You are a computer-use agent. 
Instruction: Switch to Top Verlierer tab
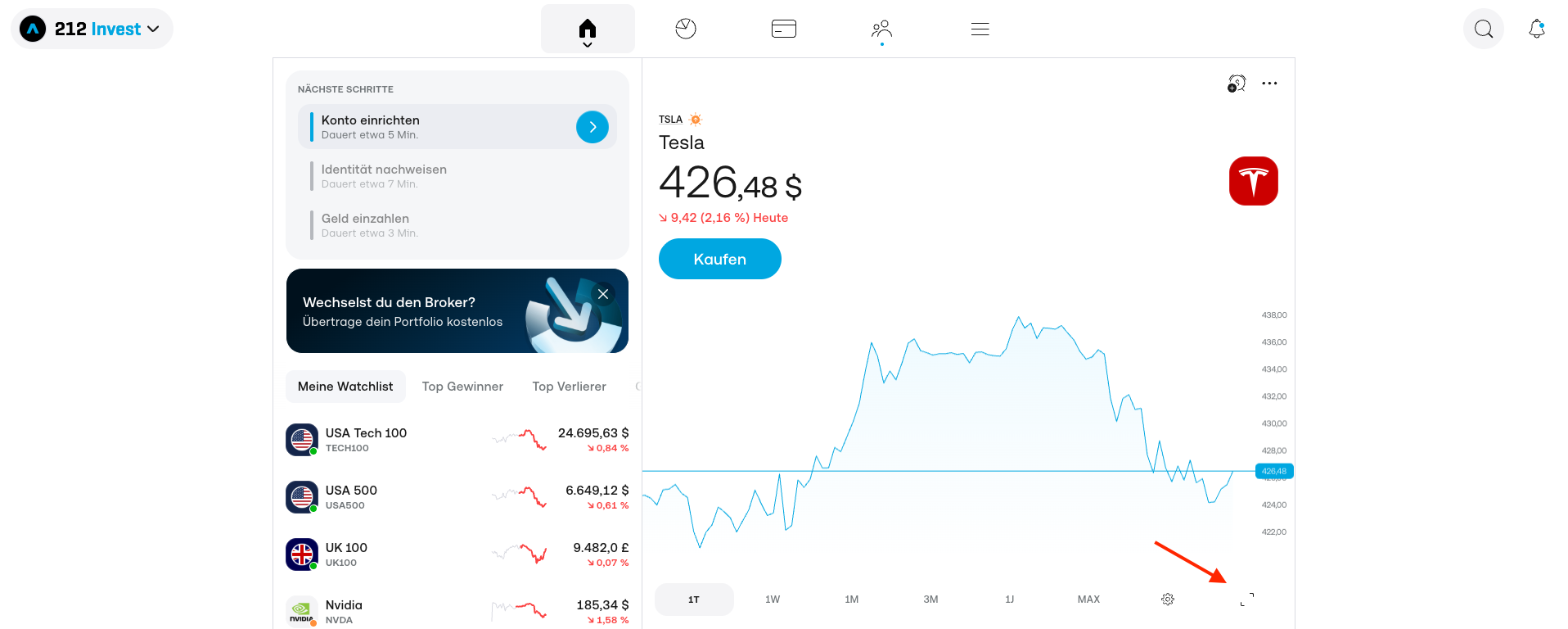tap(569, 387)
